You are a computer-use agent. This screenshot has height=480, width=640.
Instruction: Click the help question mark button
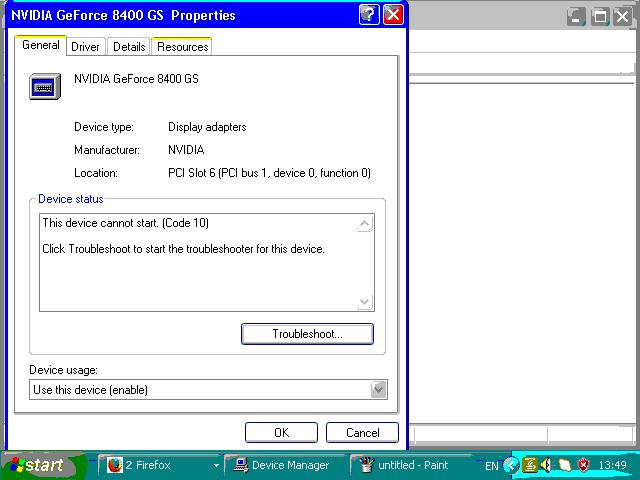point(369,15)
